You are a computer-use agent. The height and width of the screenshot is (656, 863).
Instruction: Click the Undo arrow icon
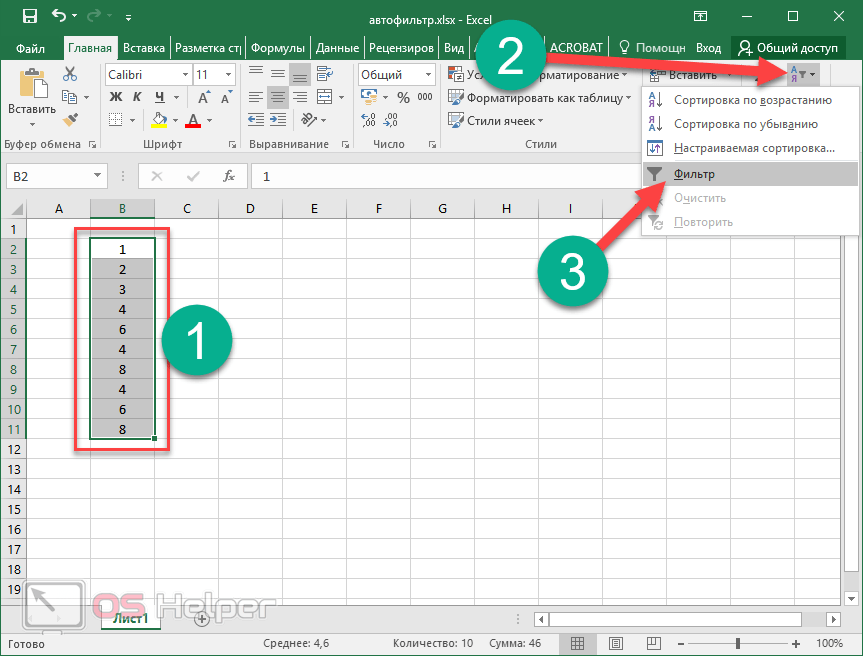(58, 16)
